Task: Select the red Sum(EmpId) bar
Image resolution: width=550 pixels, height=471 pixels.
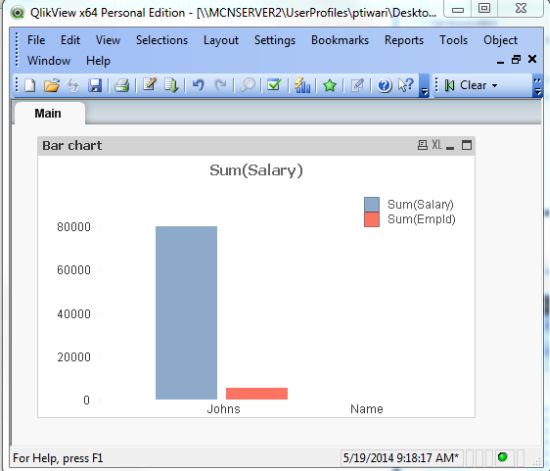Action: click(257, 393)
